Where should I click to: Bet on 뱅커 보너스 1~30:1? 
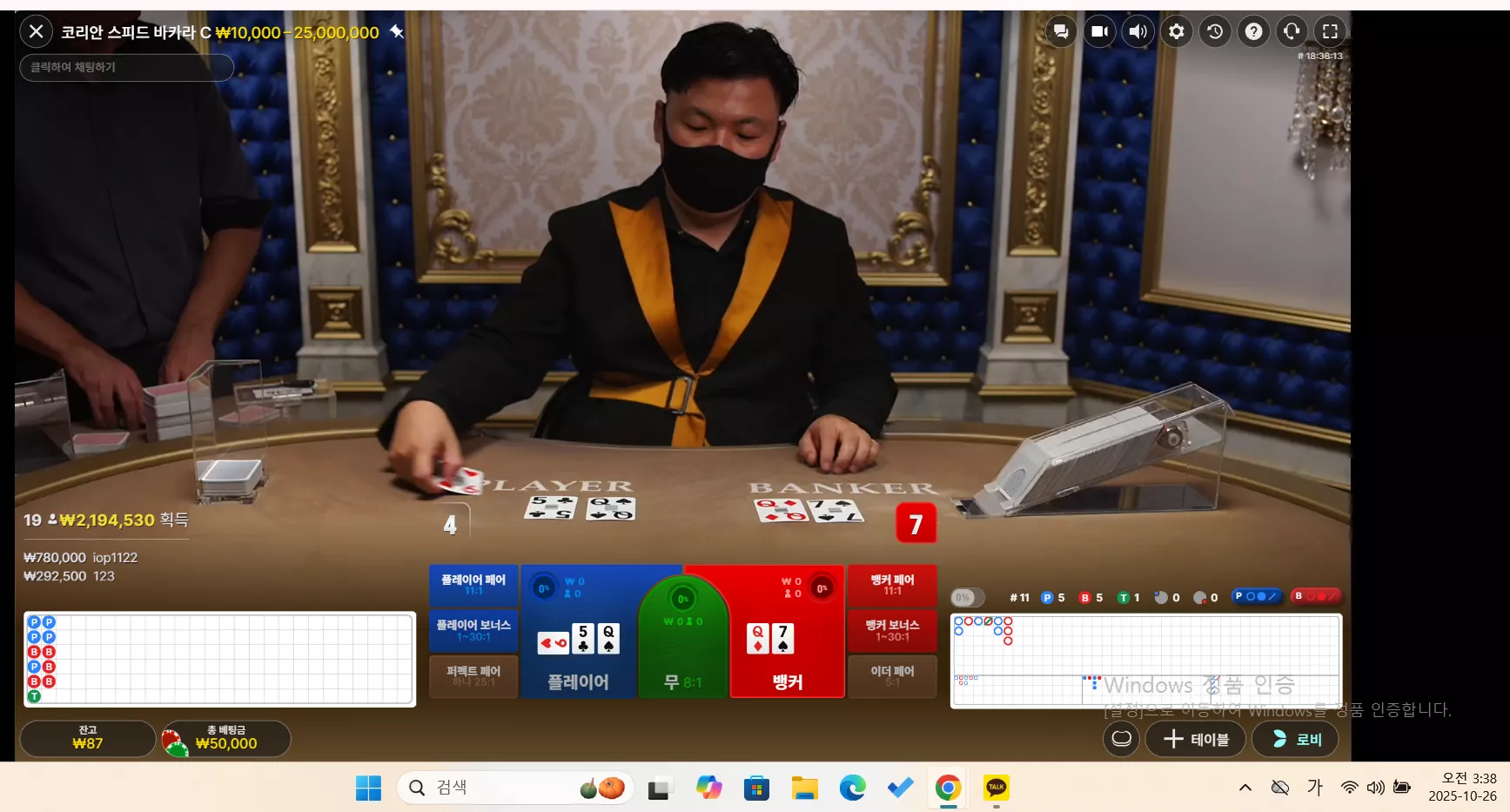pyautogui.click(x=892, y=631)
